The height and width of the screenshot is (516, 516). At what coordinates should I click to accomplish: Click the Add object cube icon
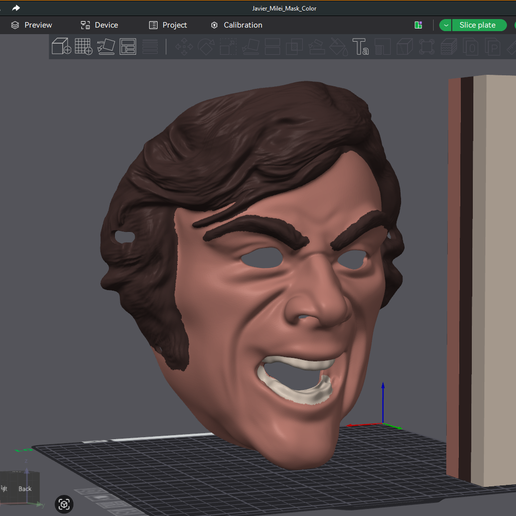tap(61, 46)
